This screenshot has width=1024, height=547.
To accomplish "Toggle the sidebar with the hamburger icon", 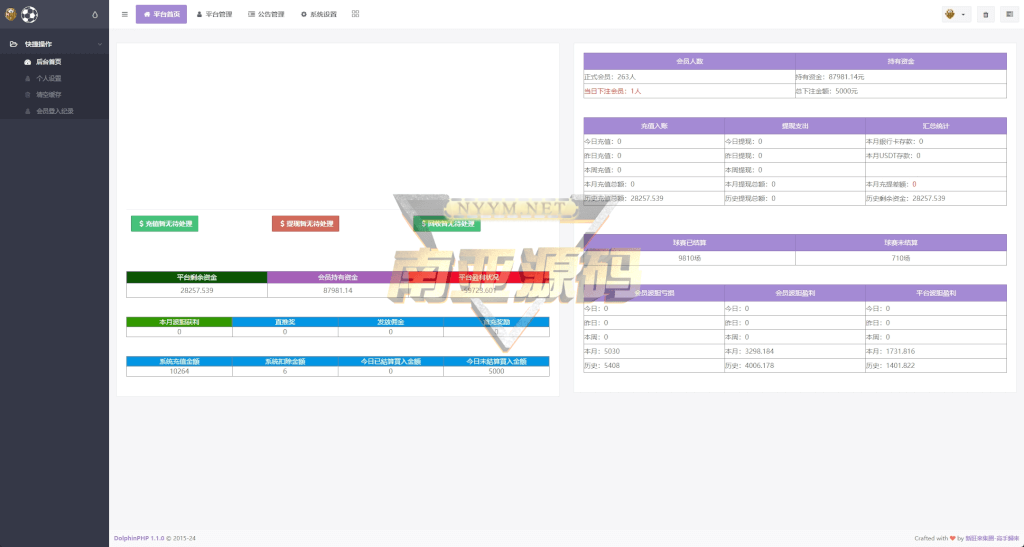I will (124, 14).
